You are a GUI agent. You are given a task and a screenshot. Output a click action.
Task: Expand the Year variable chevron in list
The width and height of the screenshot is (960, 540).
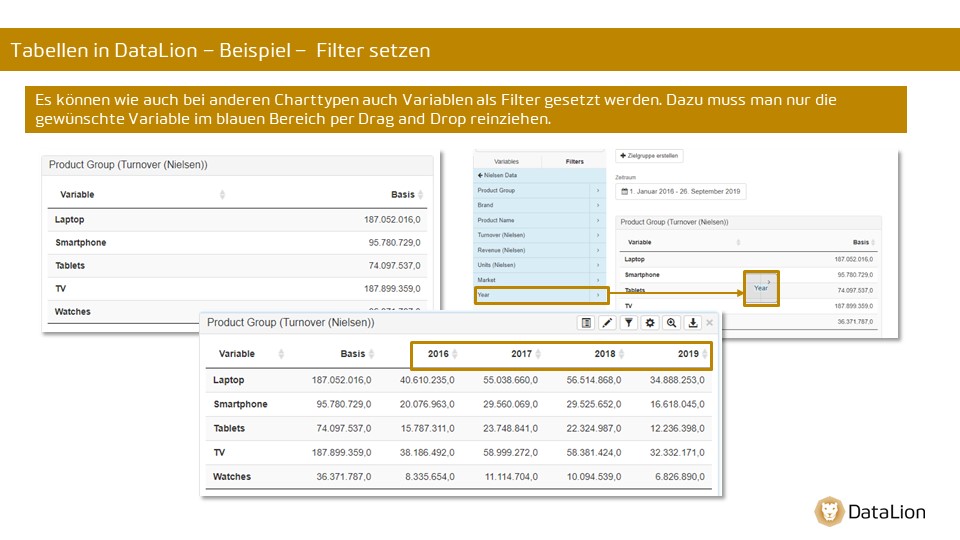[598, 295]
